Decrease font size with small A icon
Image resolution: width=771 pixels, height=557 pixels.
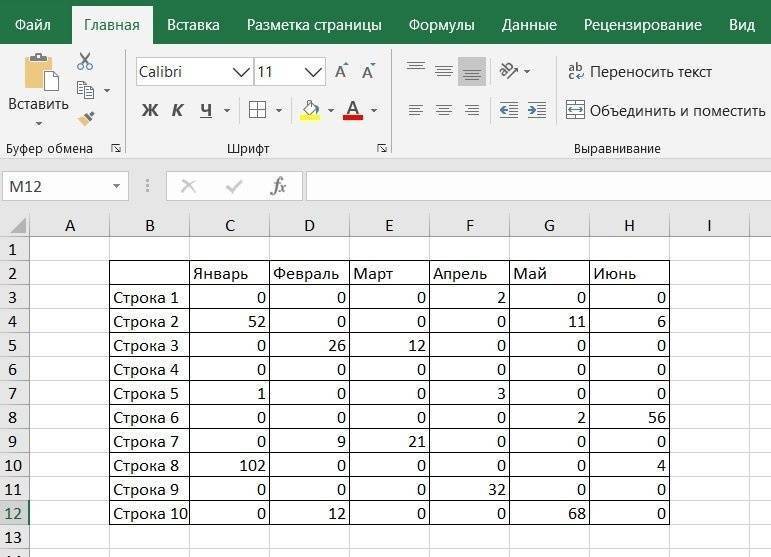click(368, 71)
